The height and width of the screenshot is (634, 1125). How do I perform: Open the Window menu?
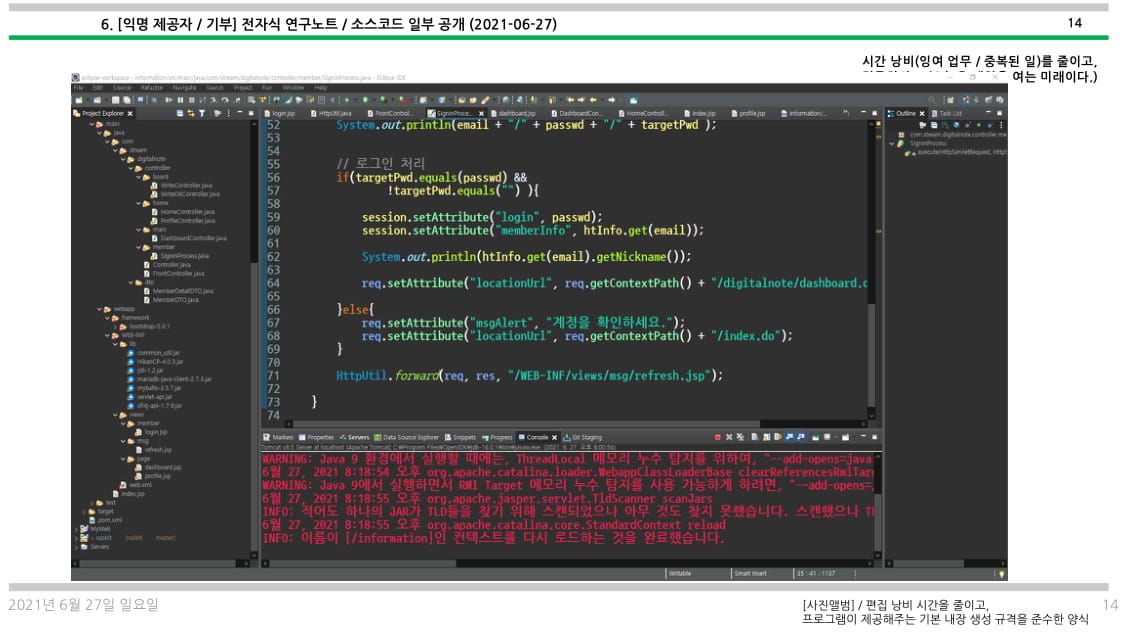pos(293,88)
